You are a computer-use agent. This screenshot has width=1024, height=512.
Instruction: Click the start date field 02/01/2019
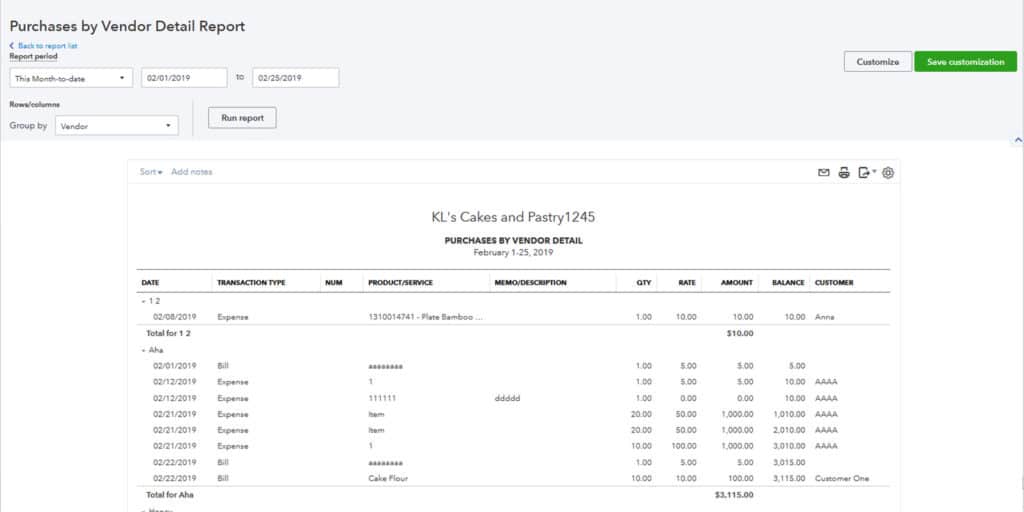[x=184, y=78]
